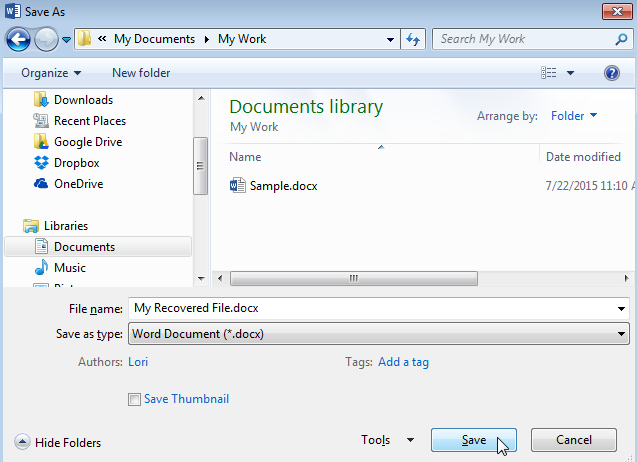Open the Tools menu

pyautogui.click(x=387, y=440)
